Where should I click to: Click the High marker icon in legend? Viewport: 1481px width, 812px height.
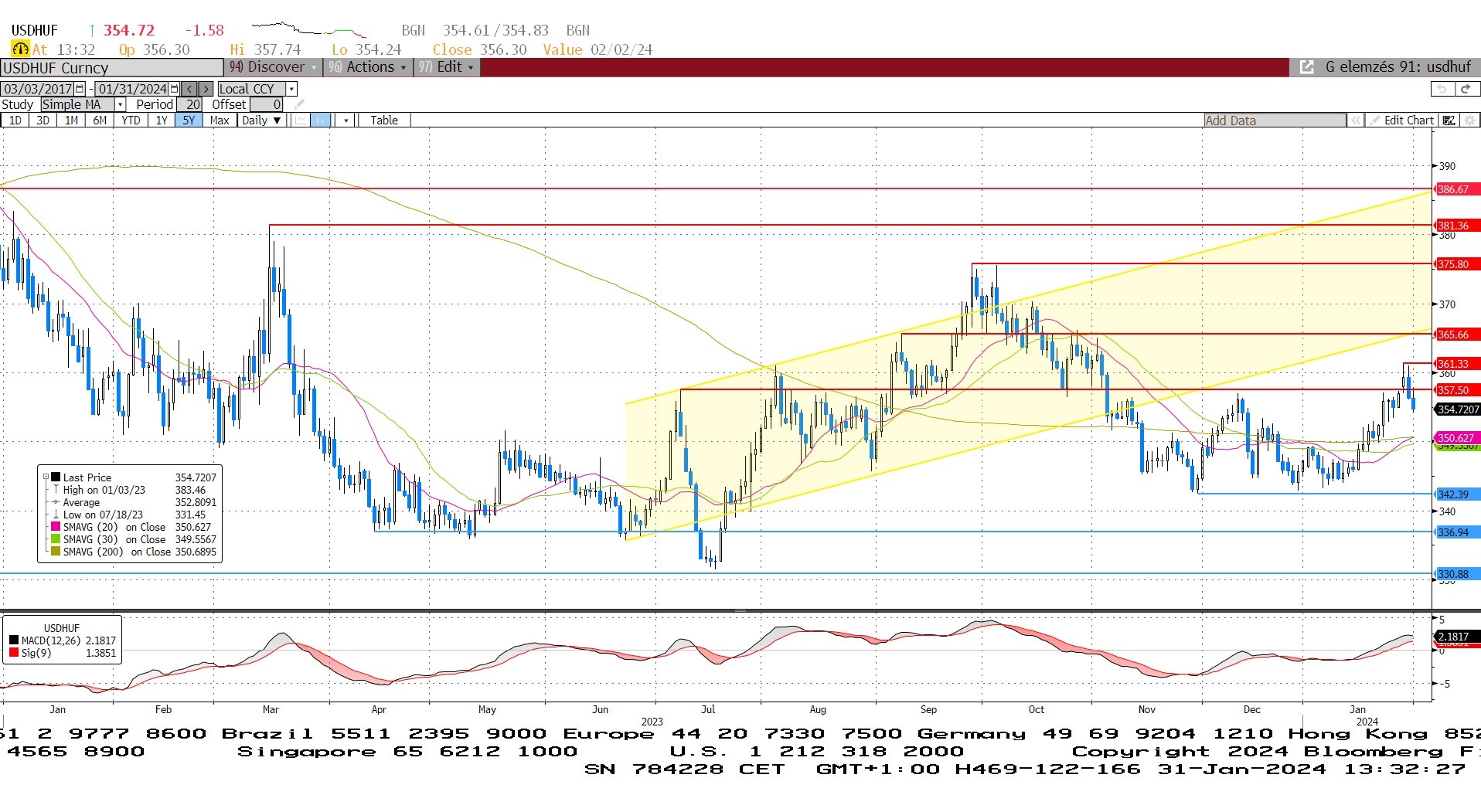click(56, 490)
